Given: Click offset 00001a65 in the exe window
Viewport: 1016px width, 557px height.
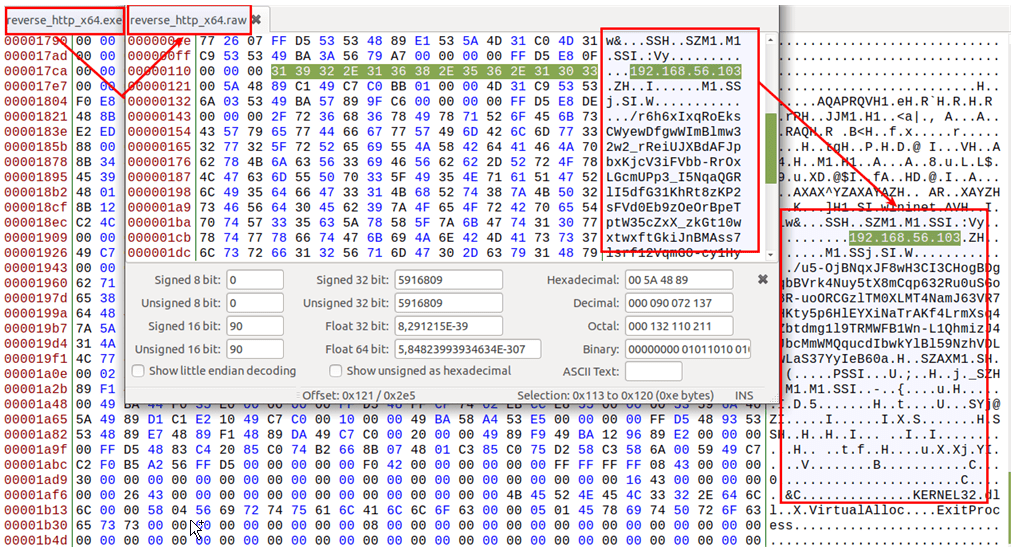Looking at the screenshot, I should 36,419.
